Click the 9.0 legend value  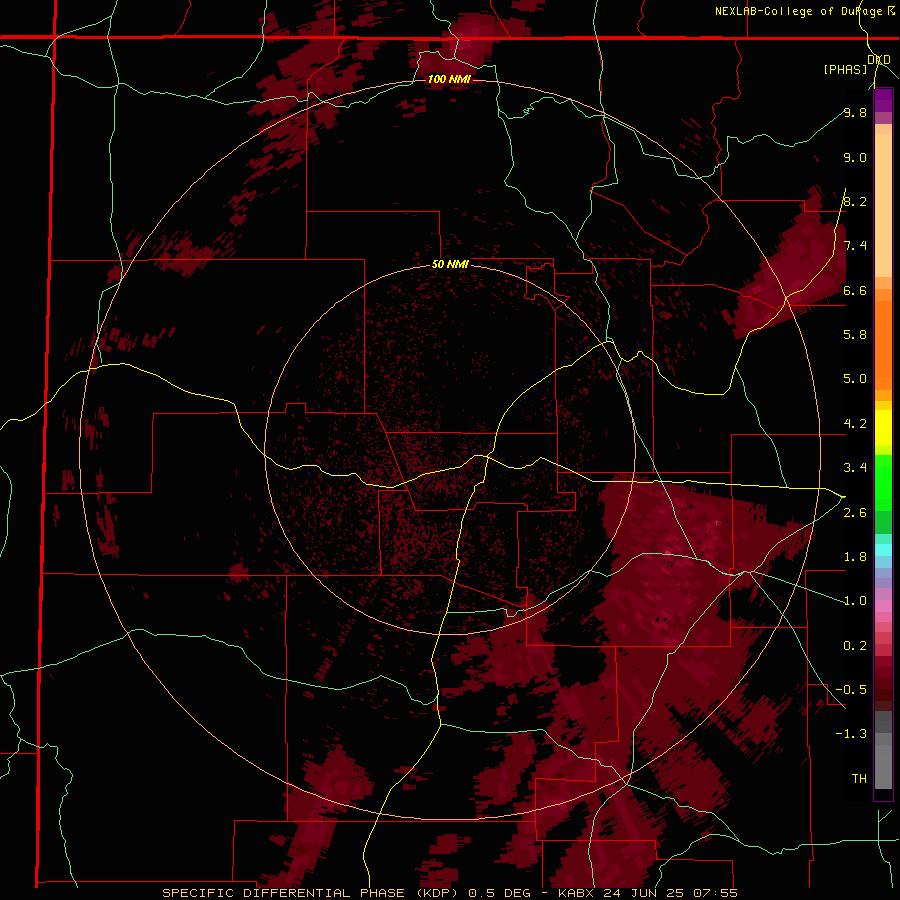tap(855, 157)
